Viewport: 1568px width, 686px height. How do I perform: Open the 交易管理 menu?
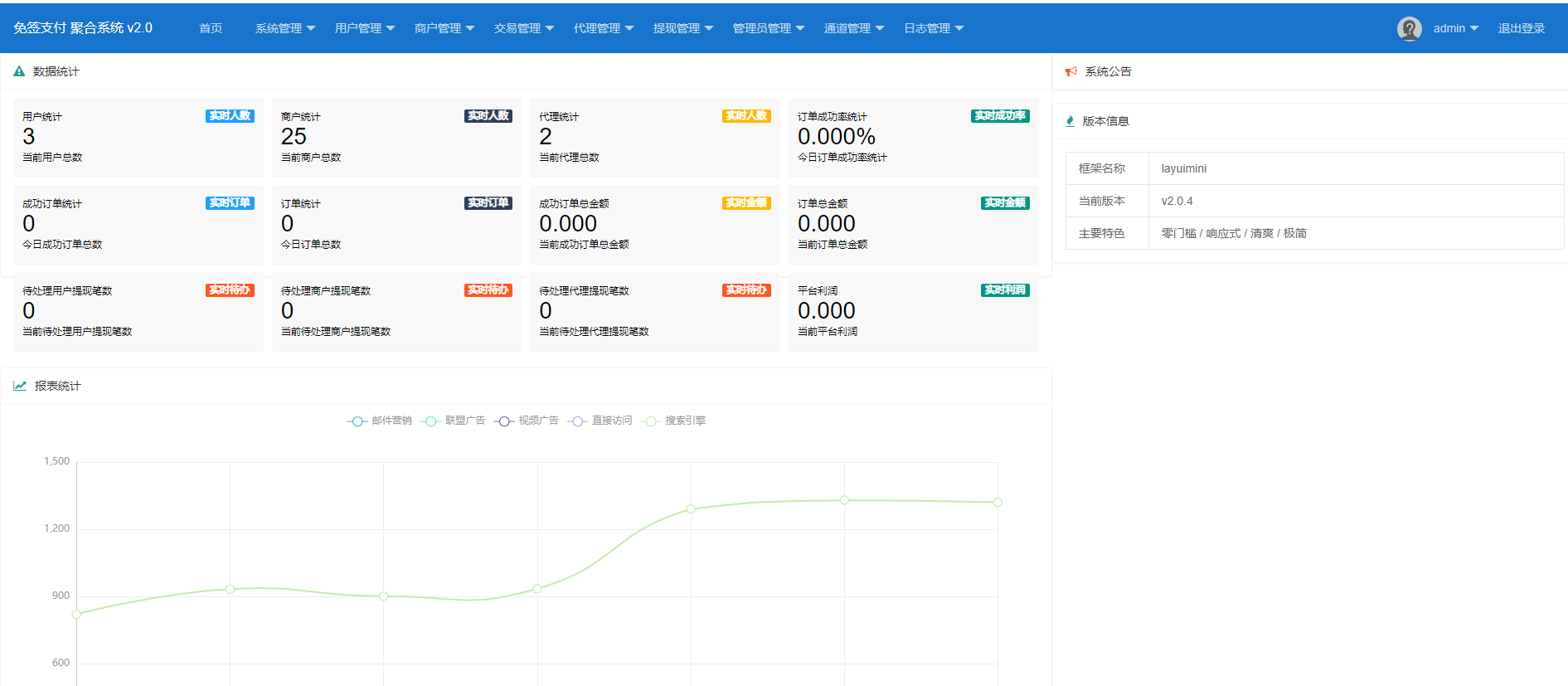(x=524, y=28)
